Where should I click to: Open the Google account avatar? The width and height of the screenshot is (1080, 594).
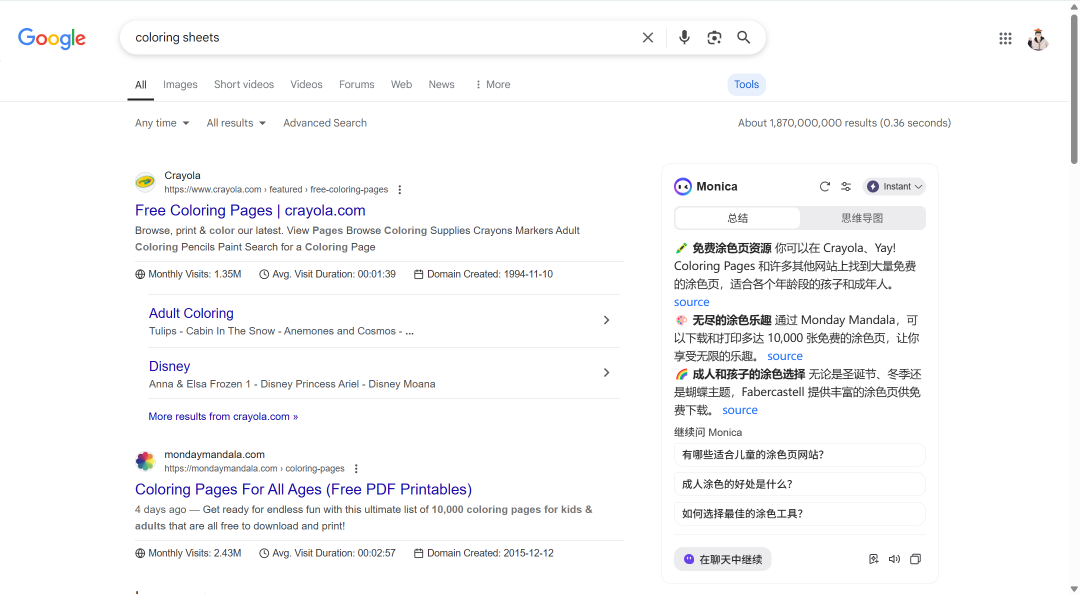(x=1037, y=39)
